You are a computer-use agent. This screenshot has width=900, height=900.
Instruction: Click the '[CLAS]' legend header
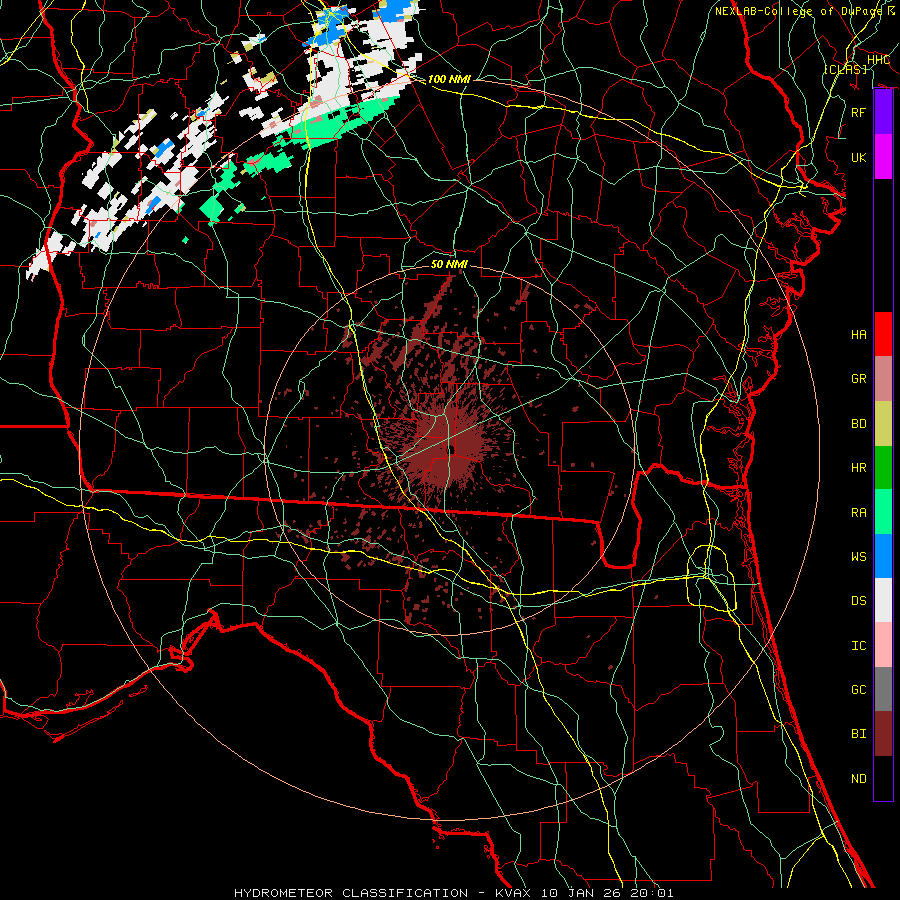click(845, 69)
